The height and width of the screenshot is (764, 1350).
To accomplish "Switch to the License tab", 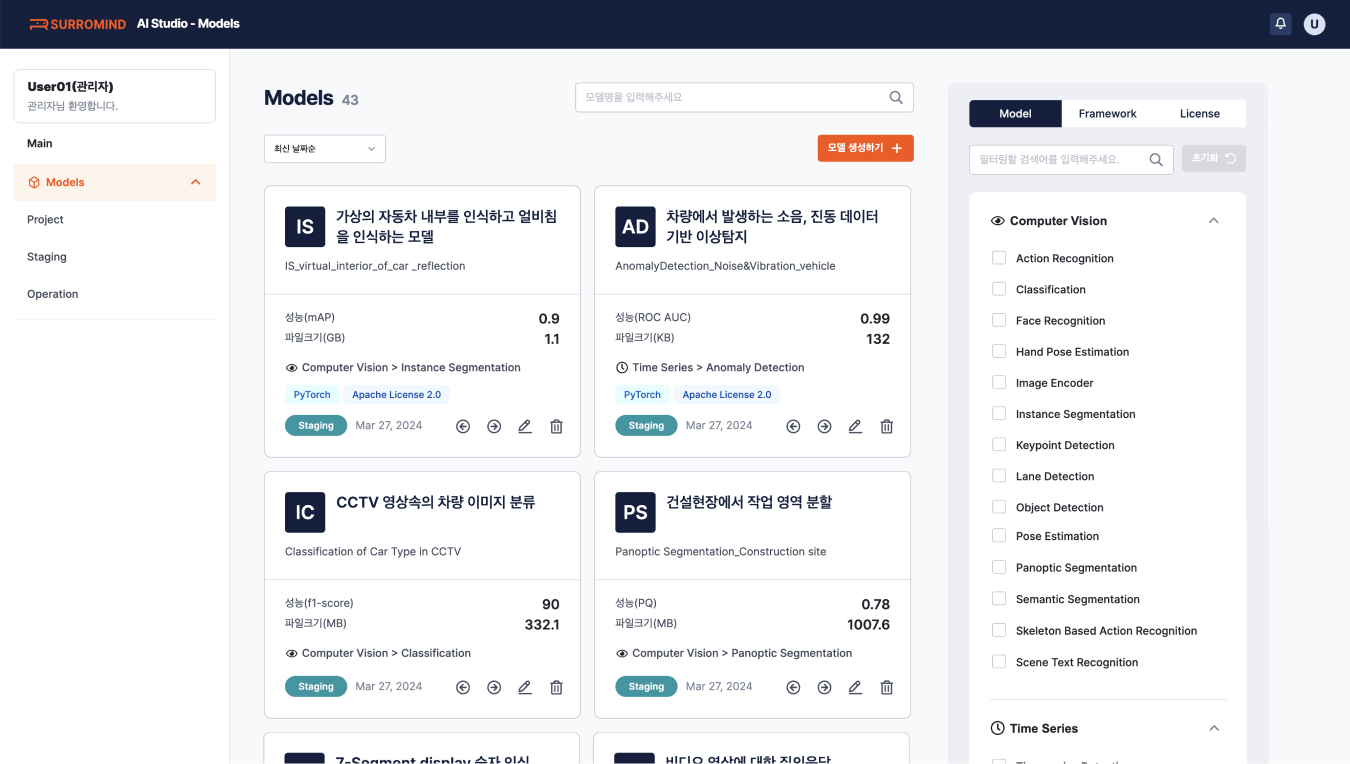I will click(1199, 113).
